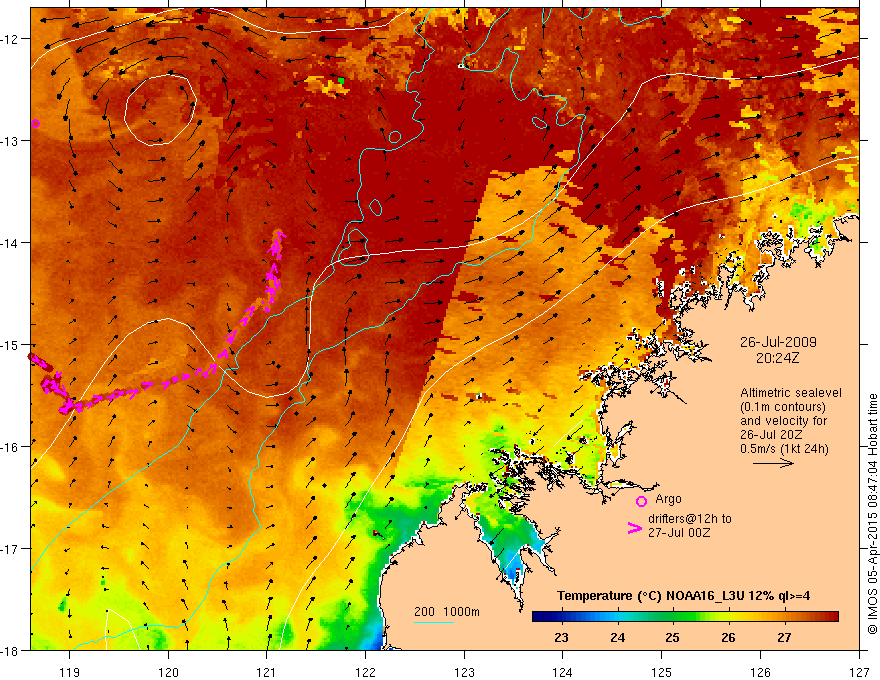Image resolution: width=880 pixels, height=680 pixels.
Task: Click the '-18' latitude axis label
Action: (x=11, y=651)
